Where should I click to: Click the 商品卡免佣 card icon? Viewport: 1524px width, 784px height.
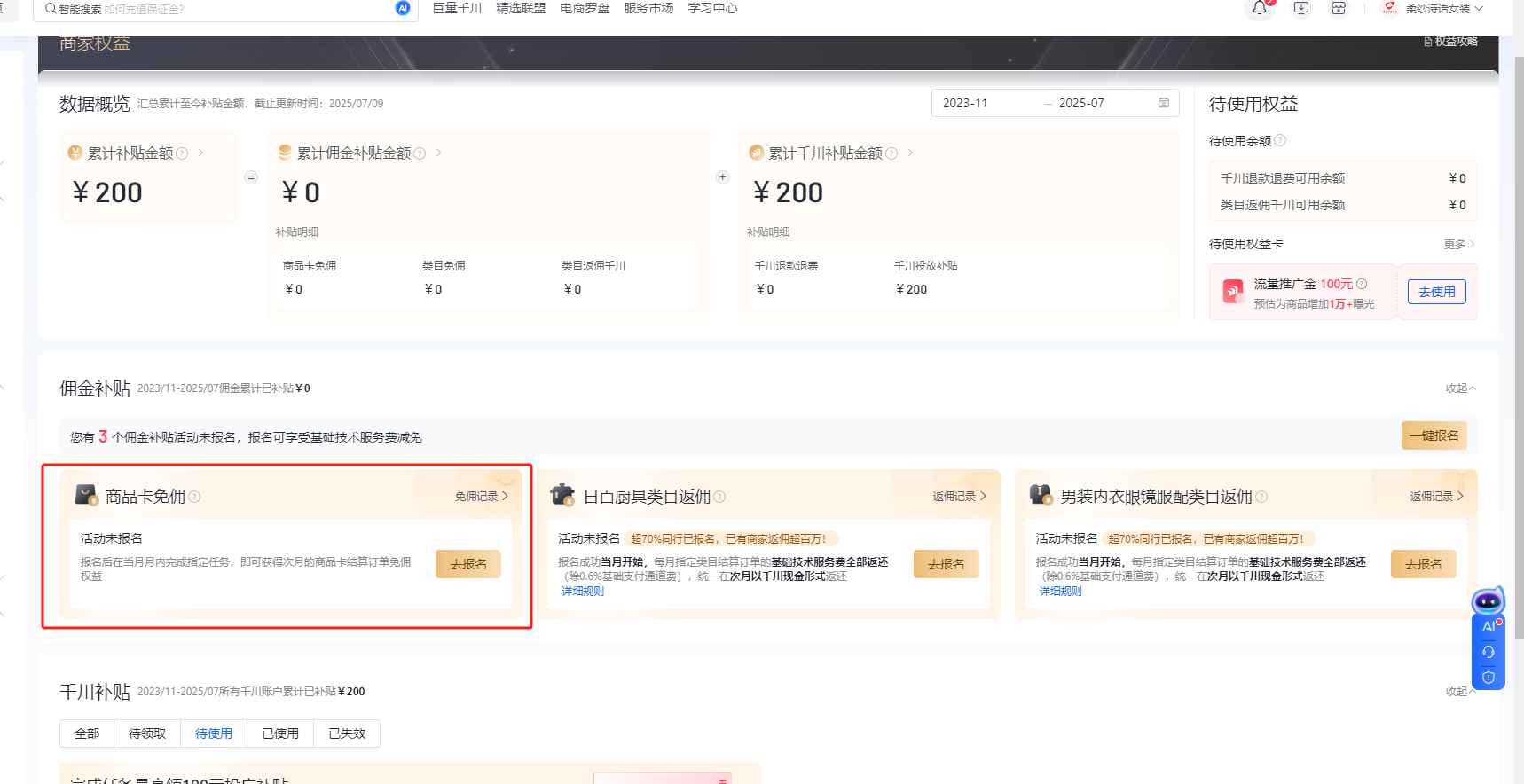[86, 495]
